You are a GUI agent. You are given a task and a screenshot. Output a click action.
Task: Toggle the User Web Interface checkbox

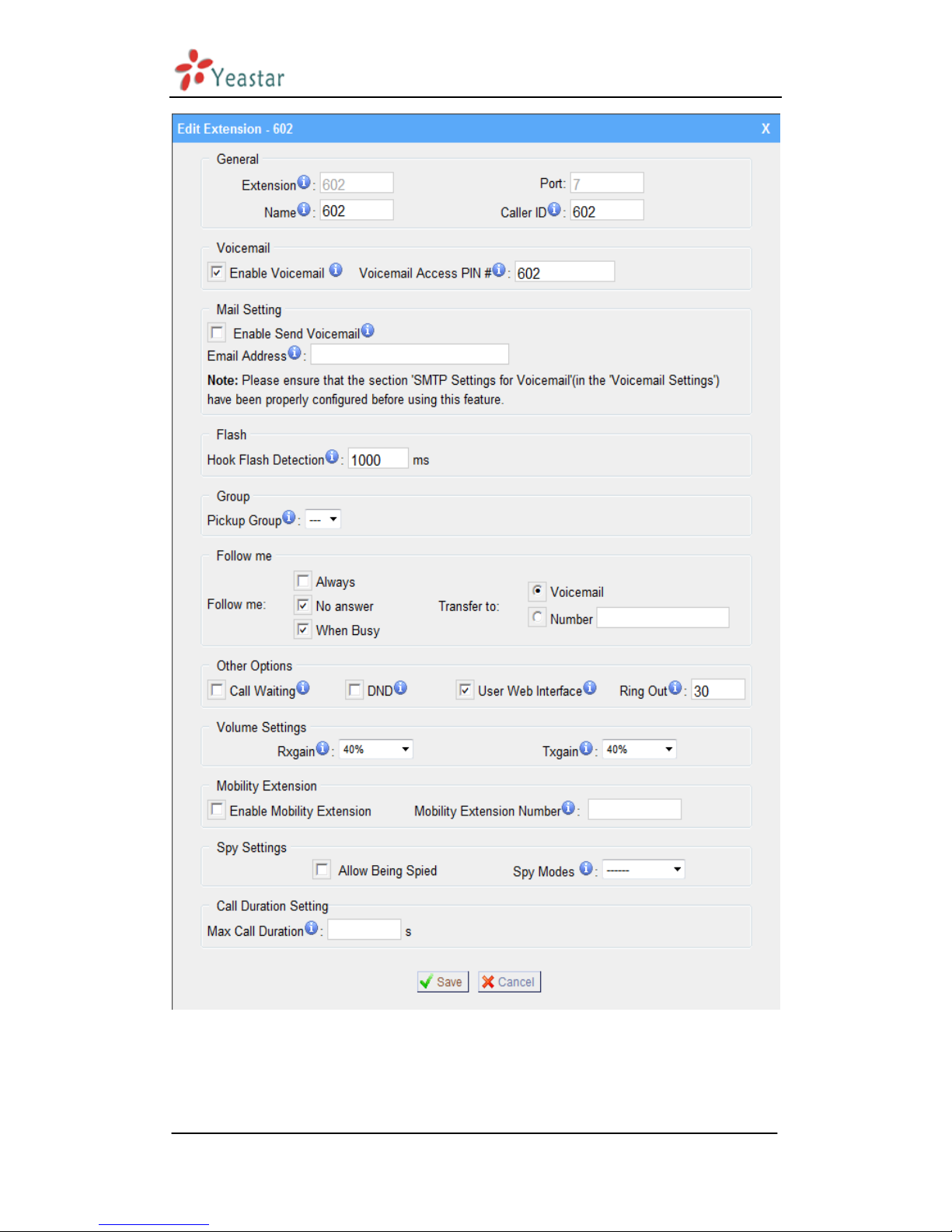465,689
